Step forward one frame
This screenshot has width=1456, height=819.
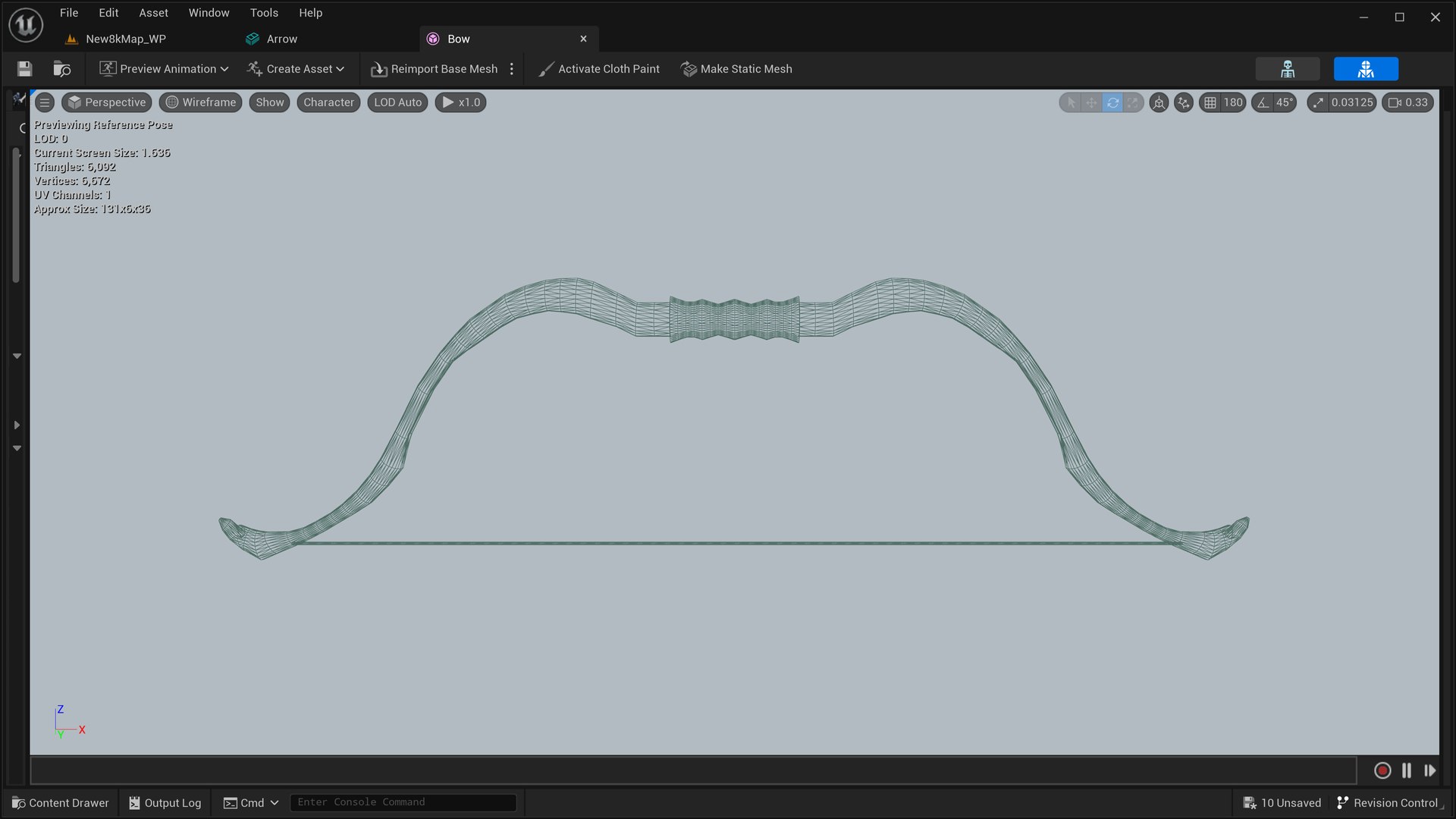point(1430,770)
